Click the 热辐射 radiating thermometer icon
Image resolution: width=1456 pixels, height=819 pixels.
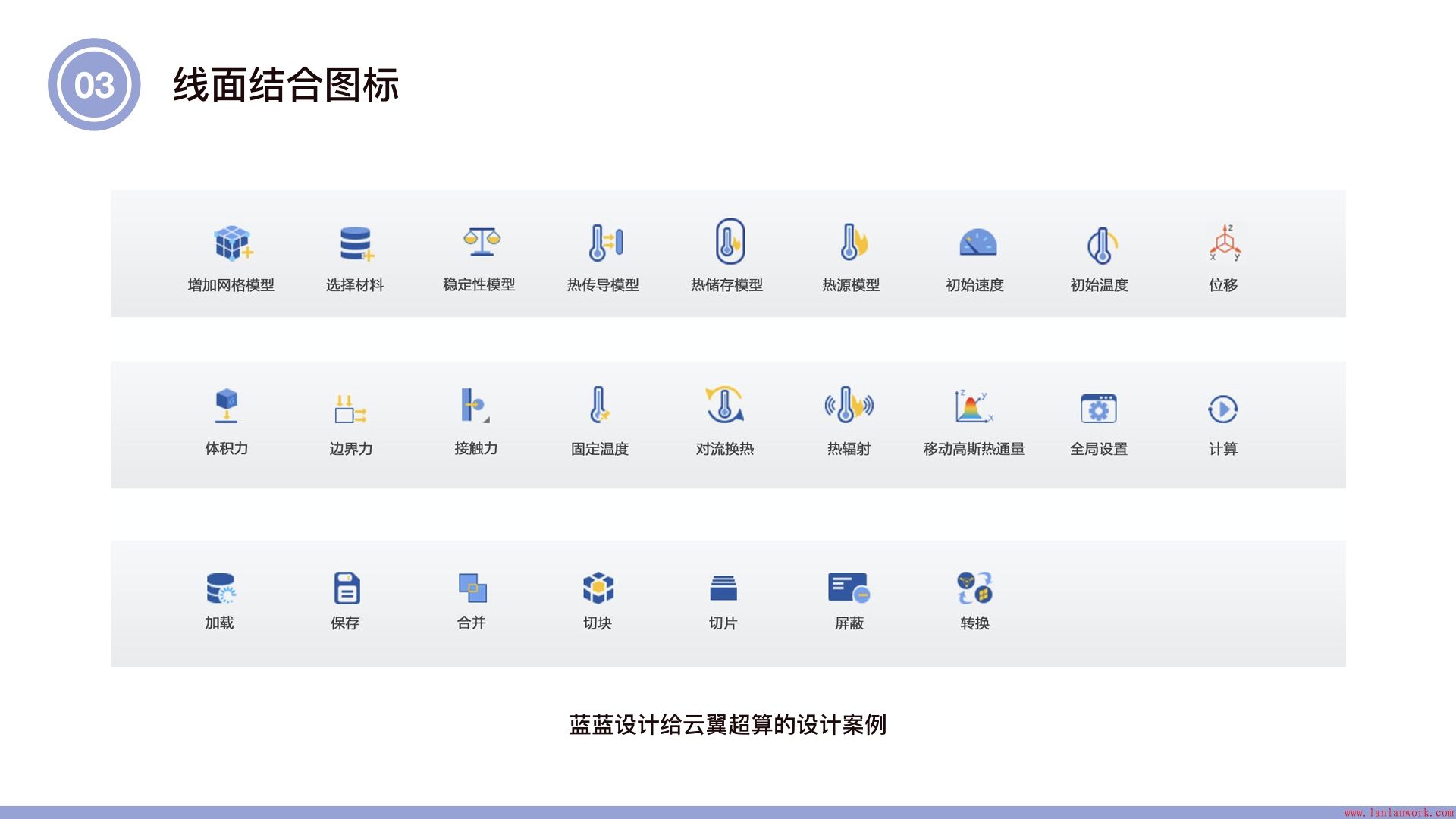849,405
